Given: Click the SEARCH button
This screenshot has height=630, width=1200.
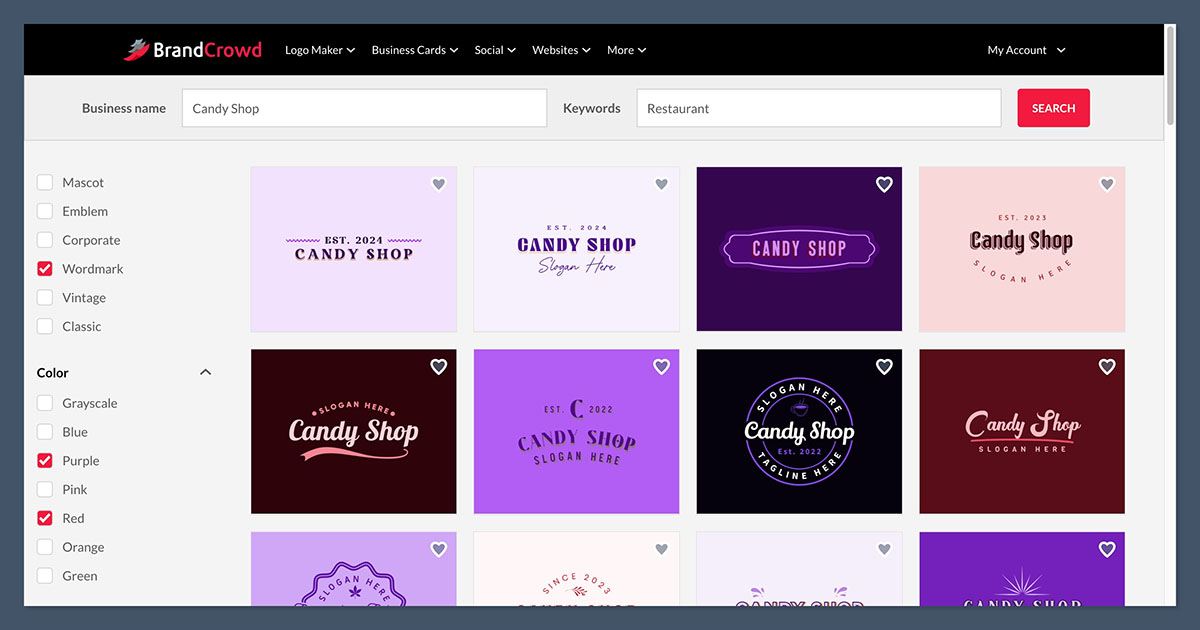Looking at the screenshot, I should click(x=1053, y=107).
